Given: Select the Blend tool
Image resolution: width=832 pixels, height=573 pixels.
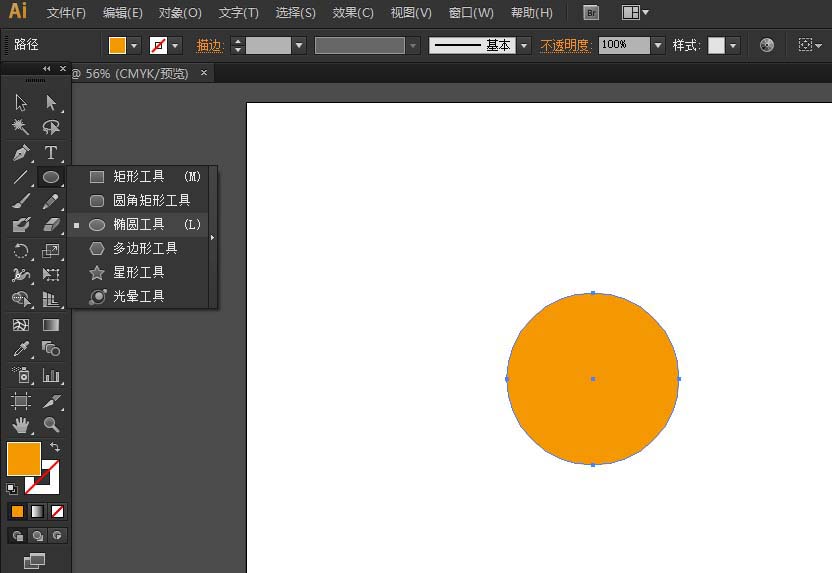Looking at the screenshot, I should click(51, 349).
